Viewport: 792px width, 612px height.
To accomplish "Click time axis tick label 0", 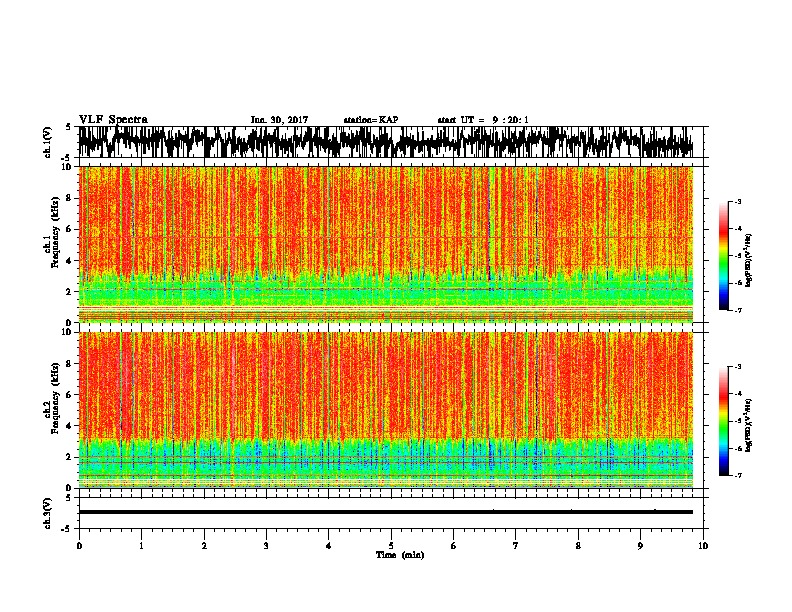I will [x=79, y=546].
